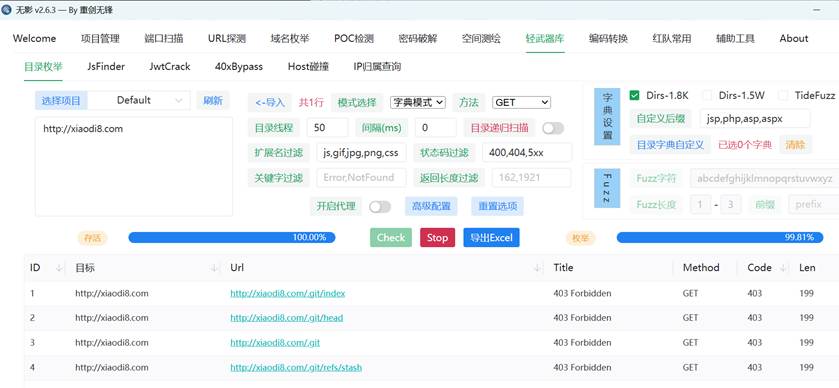Click the 间隔(ms) field showing 0
This screenshot has width=839, height=388.
point(436,128)
